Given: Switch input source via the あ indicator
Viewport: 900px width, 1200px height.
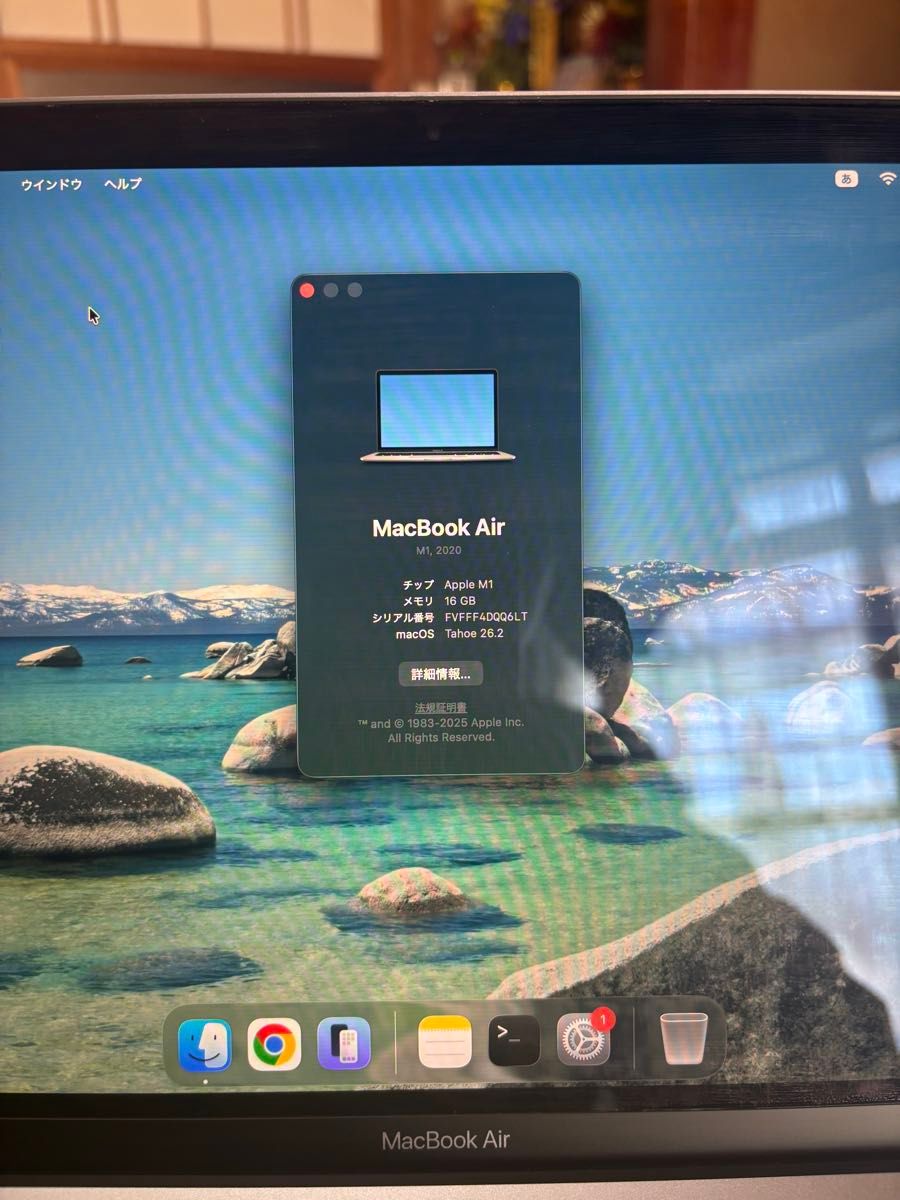Looking at the screenshot, I should pos(846,179).
